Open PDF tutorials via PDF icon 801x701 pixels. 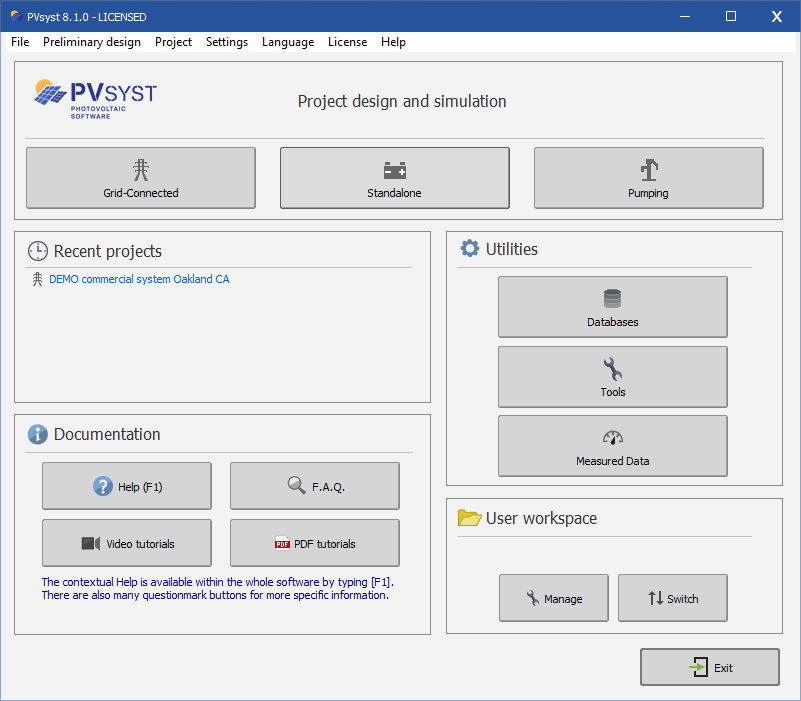coord(282,543)
